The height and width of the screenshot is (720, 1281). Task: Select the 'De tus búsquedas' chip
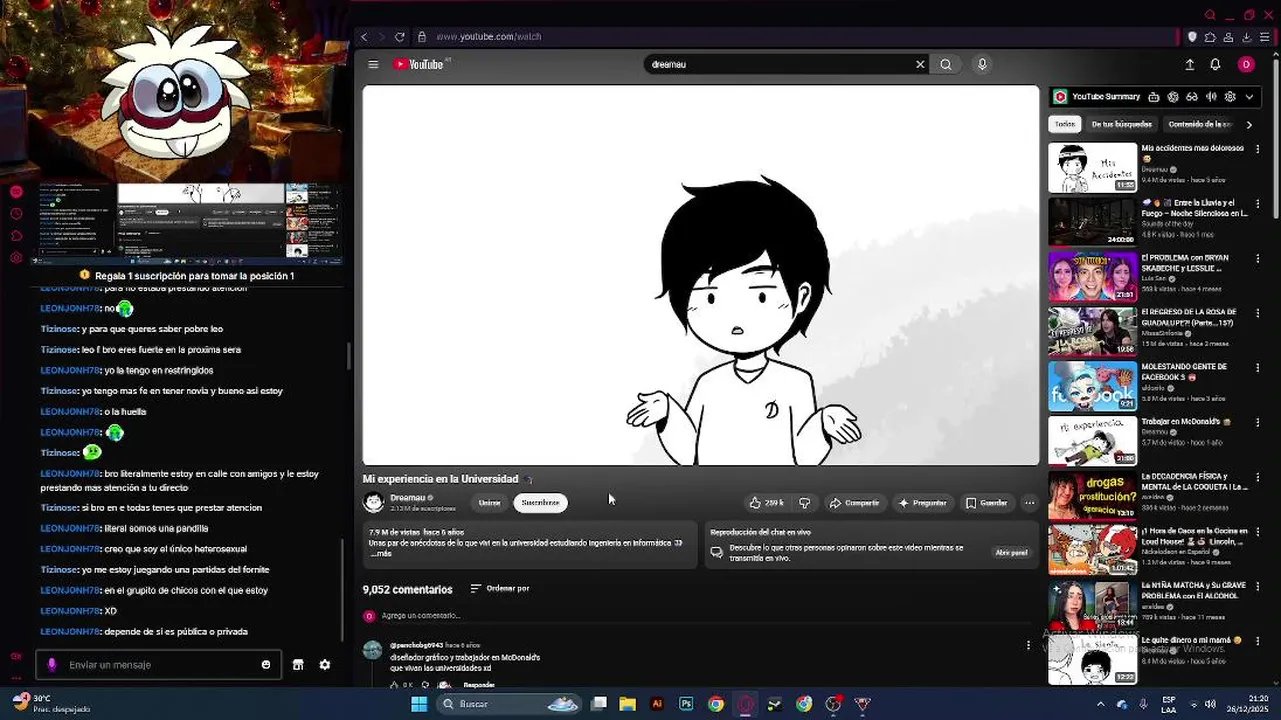tap(1122, 124)
